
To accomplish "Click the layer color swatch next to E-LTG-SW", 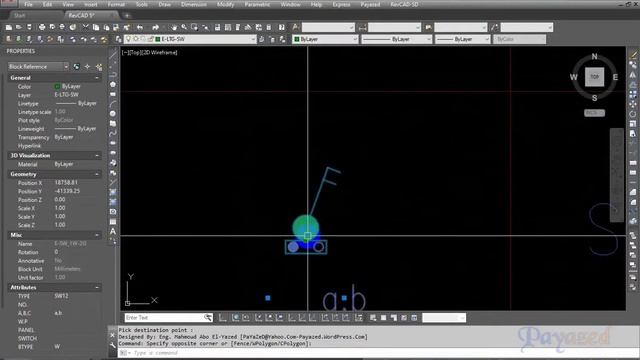I will point(158,39).
